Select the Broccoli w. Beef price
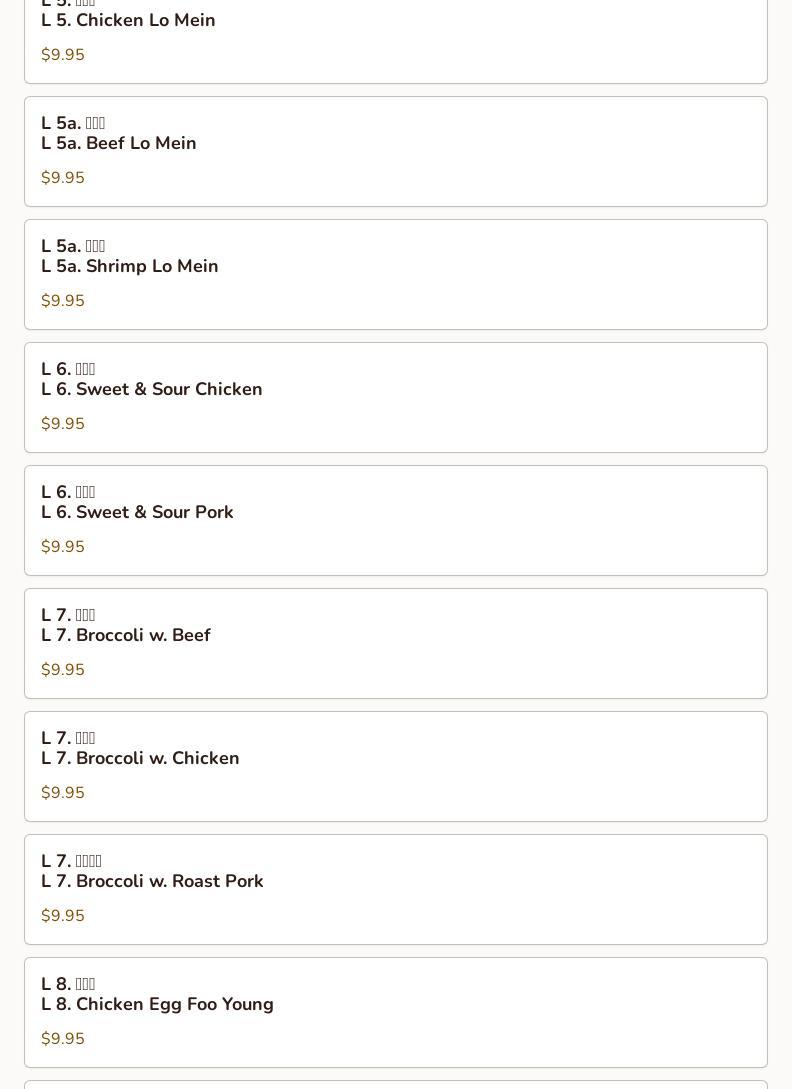The width and height of the screenshot is (792, 1089). [x=63, y=670]
